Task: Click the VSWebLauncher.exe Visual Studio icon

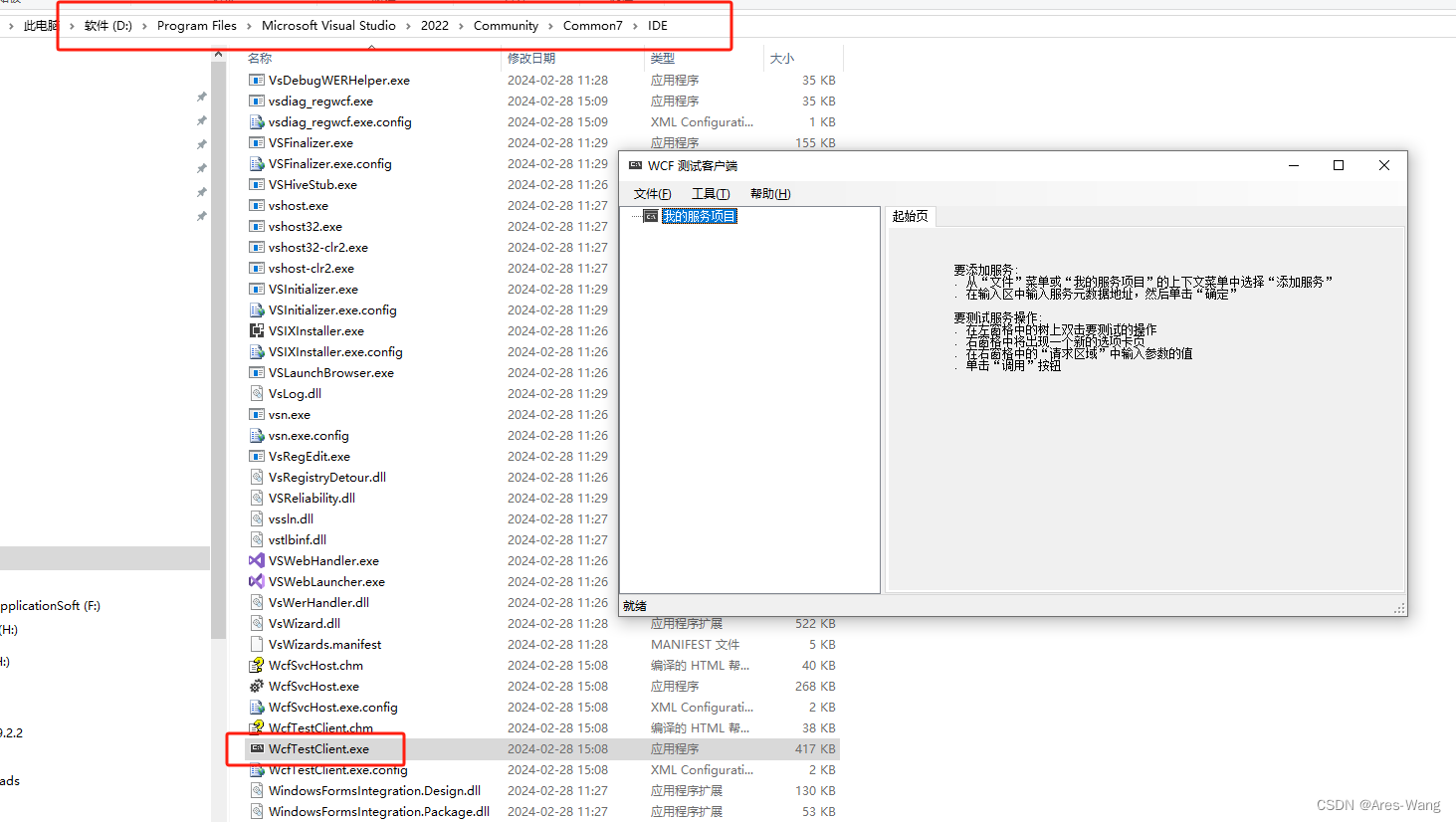Action: [x=257, y=581]
